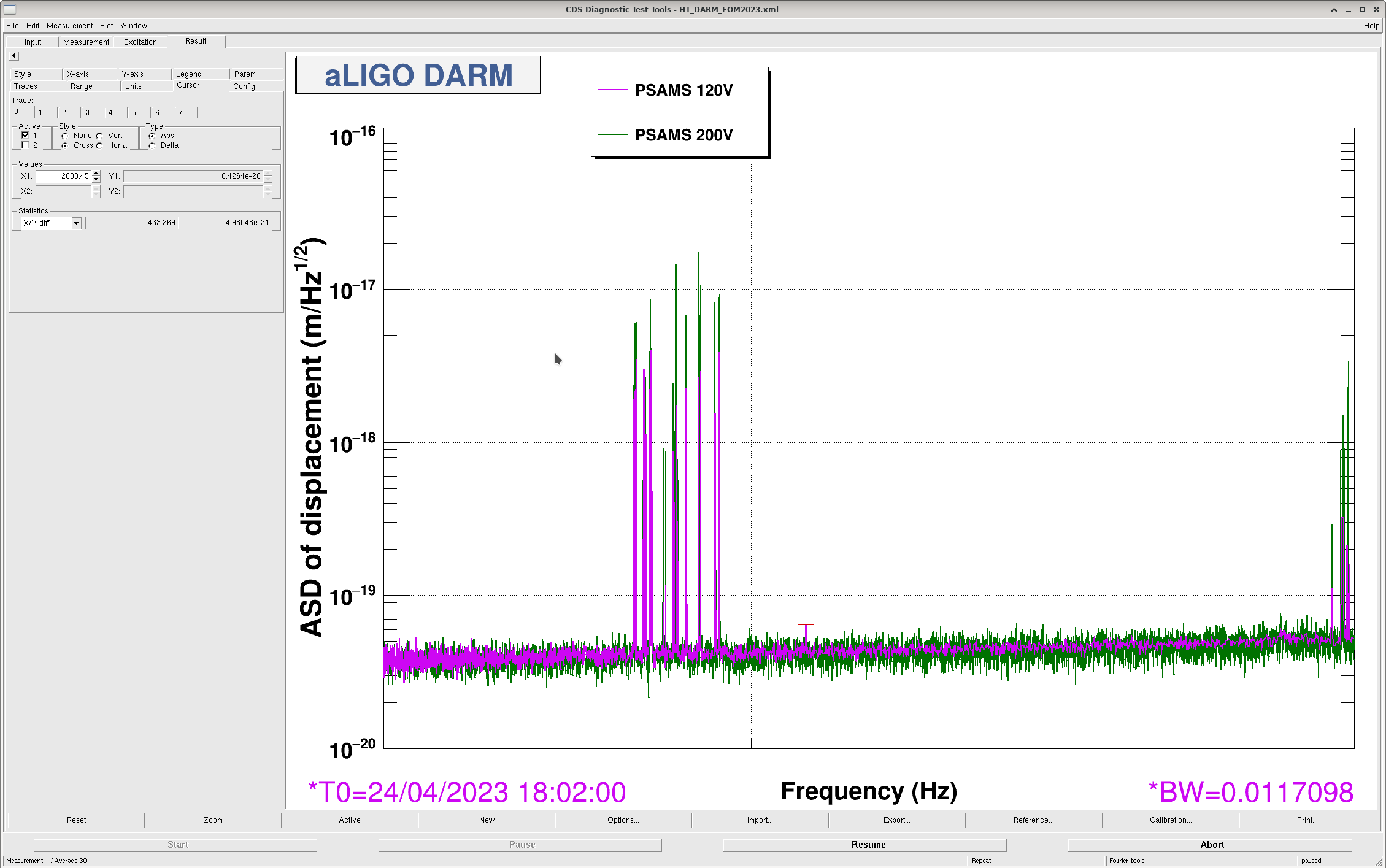Viewport: 1386px width, 868px height.
Task: Open the X-axis options tab
Action: tap(90, 74)
